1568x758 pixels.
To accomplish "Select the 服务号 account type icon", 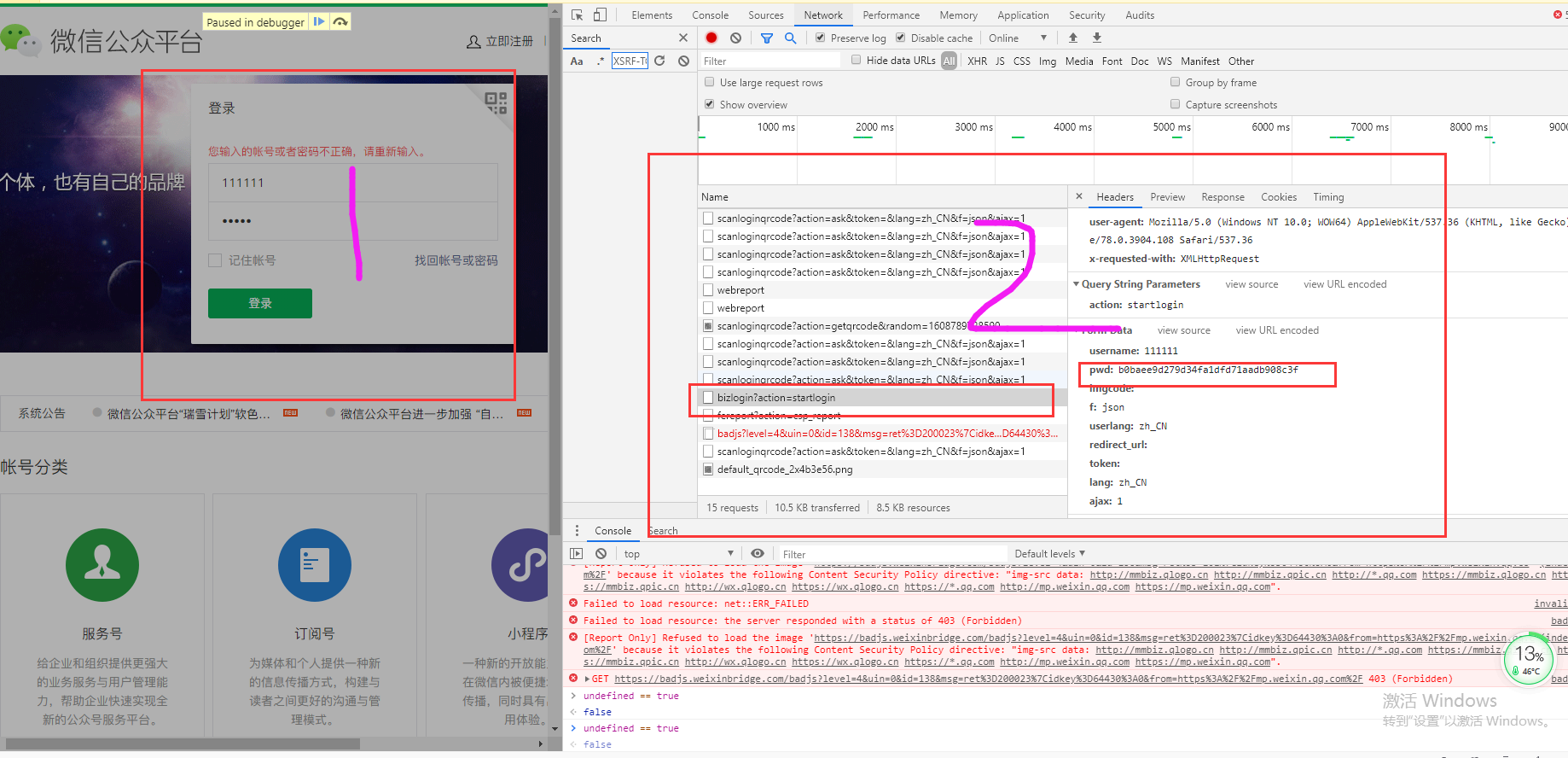I will pos(102,565).
